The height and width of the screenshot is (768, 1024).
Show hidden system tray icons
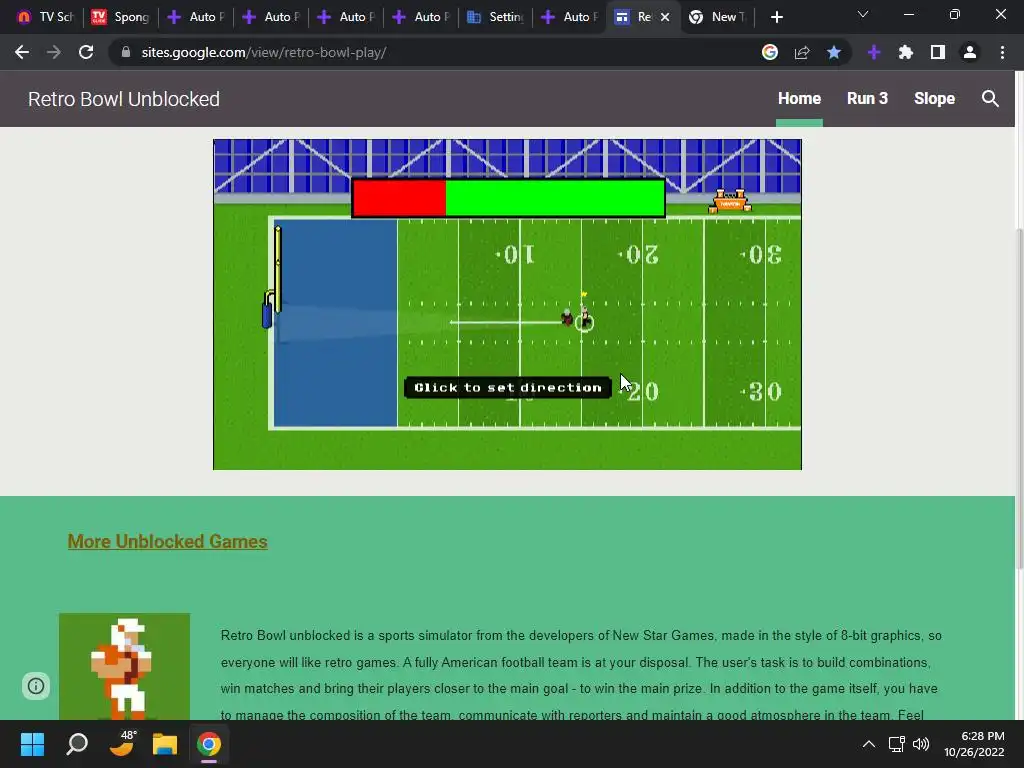(869, 744)
